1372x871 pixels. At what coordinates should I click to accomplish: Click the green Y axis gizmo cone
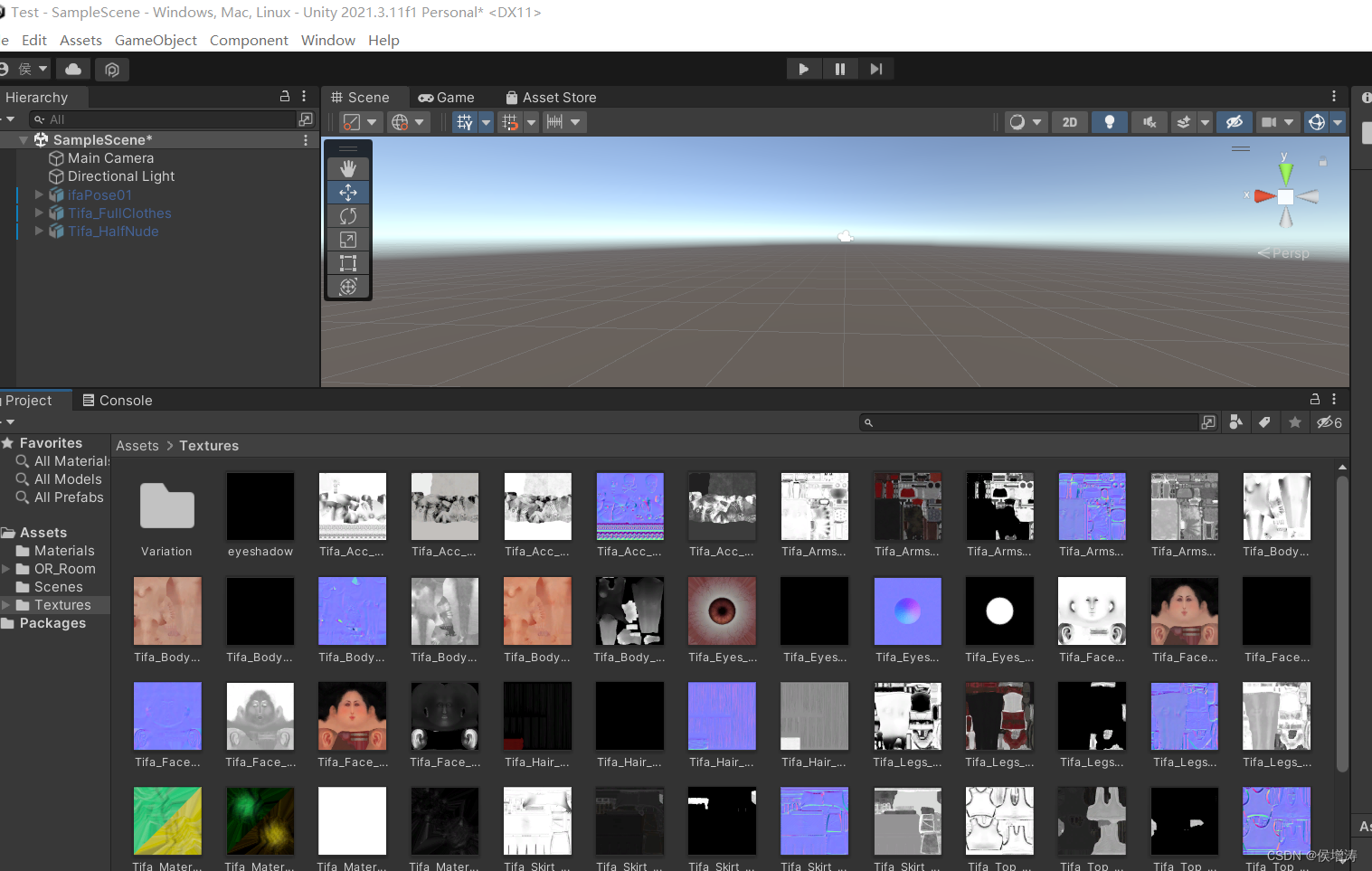pyautogui.click(x=1285, y=173)
